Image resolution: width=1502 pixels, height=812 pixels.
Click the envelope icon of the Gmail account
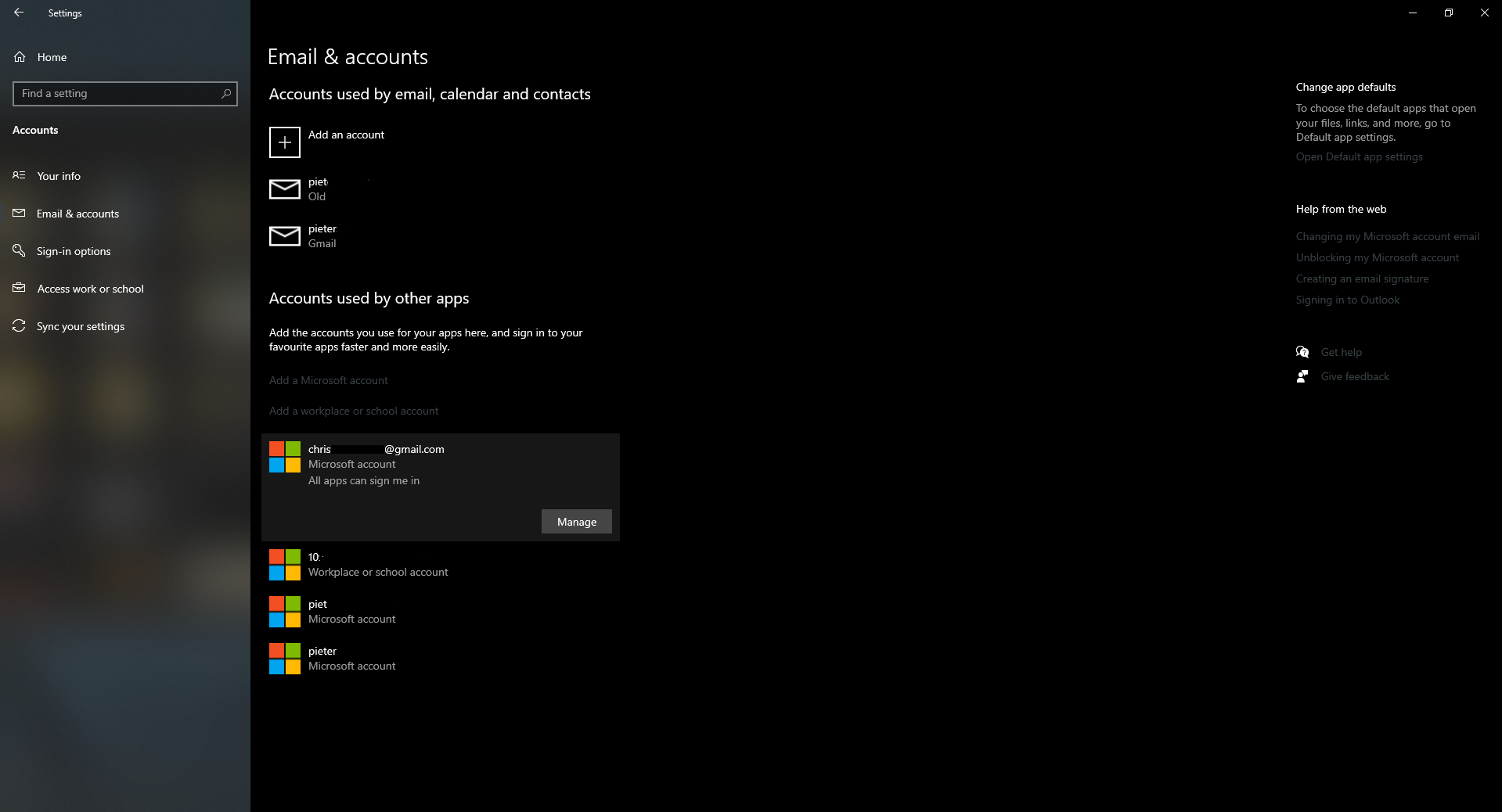(285, 236)
